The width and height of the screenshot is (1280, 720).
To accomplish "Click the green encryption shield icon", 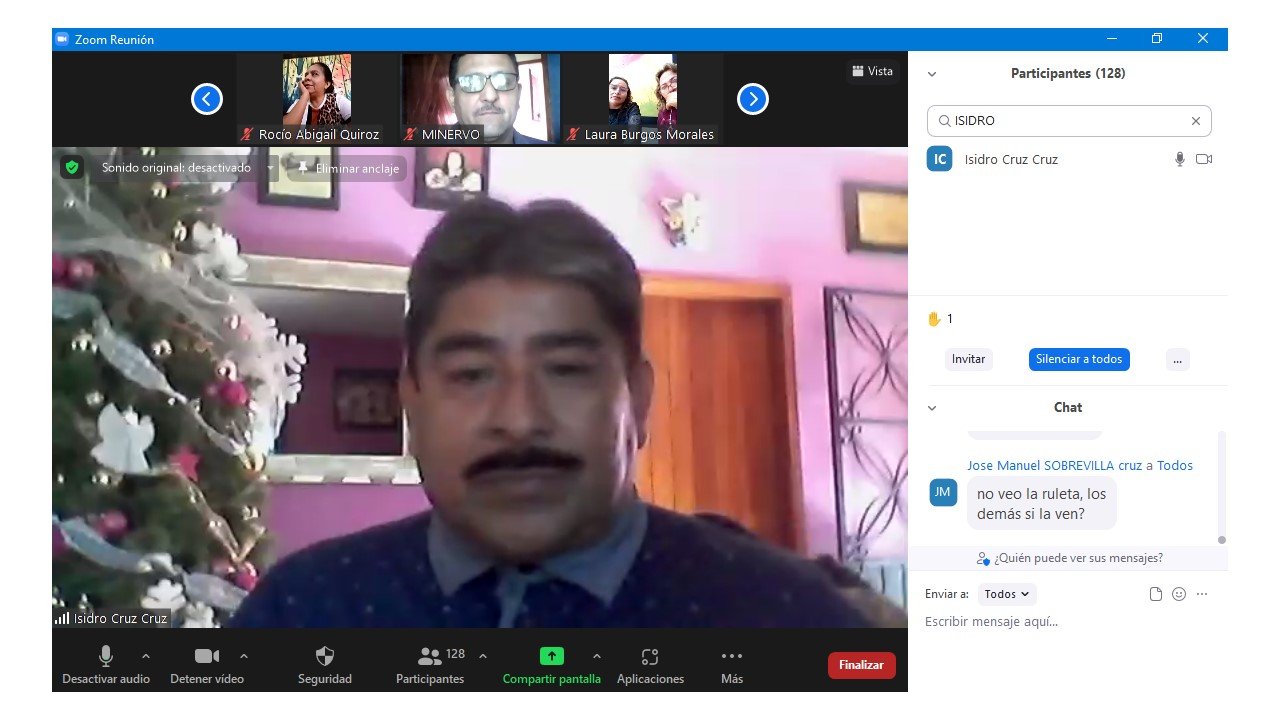I will pyautogui.click(x=71, y=168).
